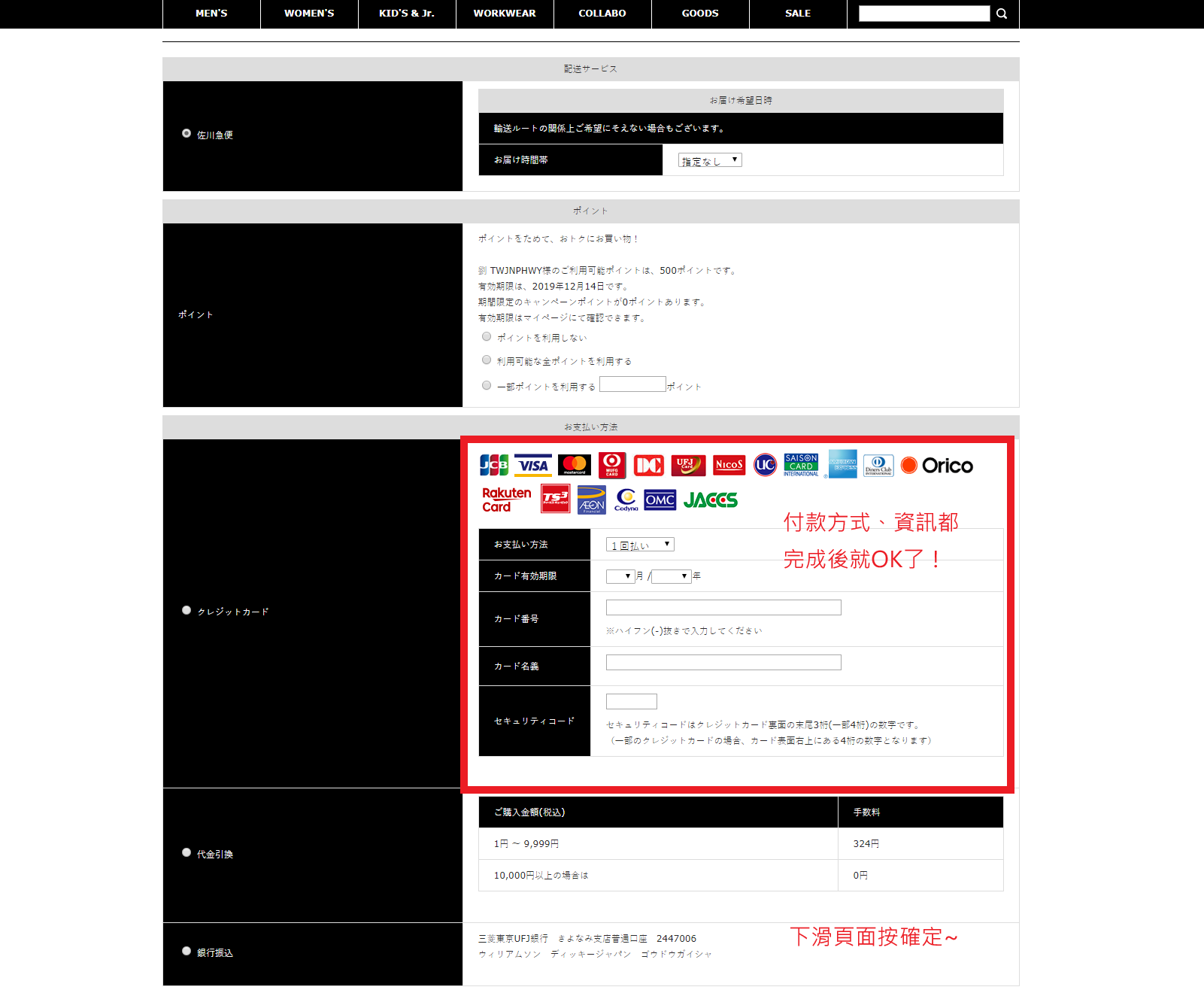This screenshot has width=1204, height=993.
Task: Click the JCB card logo
Action: (494, 466)
